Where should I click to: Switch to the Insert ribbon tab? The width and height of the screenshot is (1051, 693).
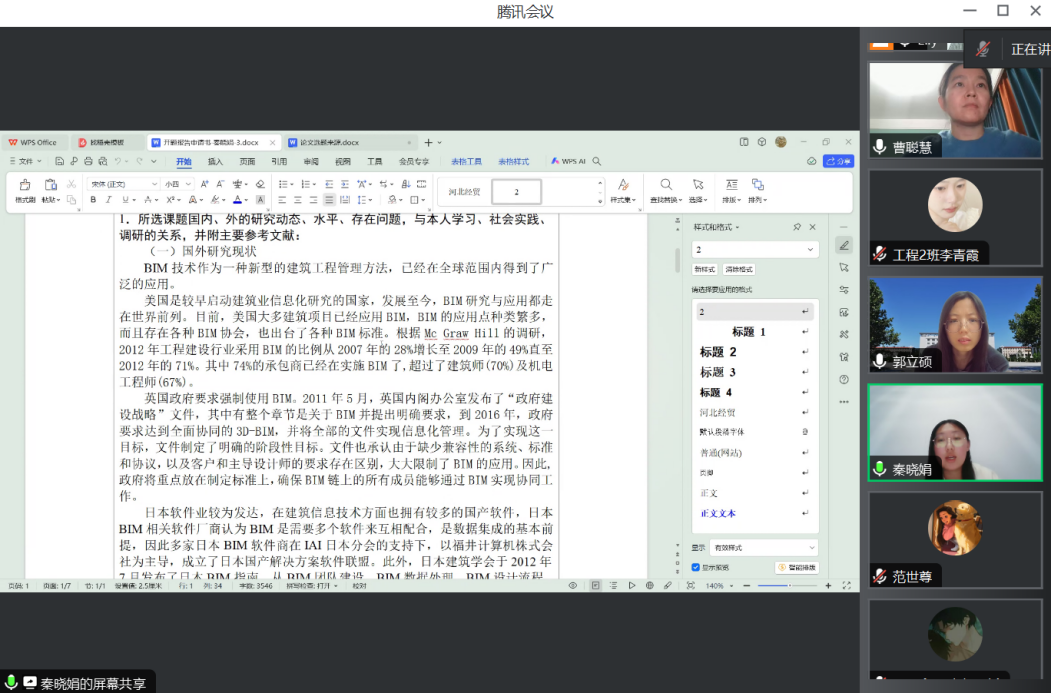click(x=215, y=161)
